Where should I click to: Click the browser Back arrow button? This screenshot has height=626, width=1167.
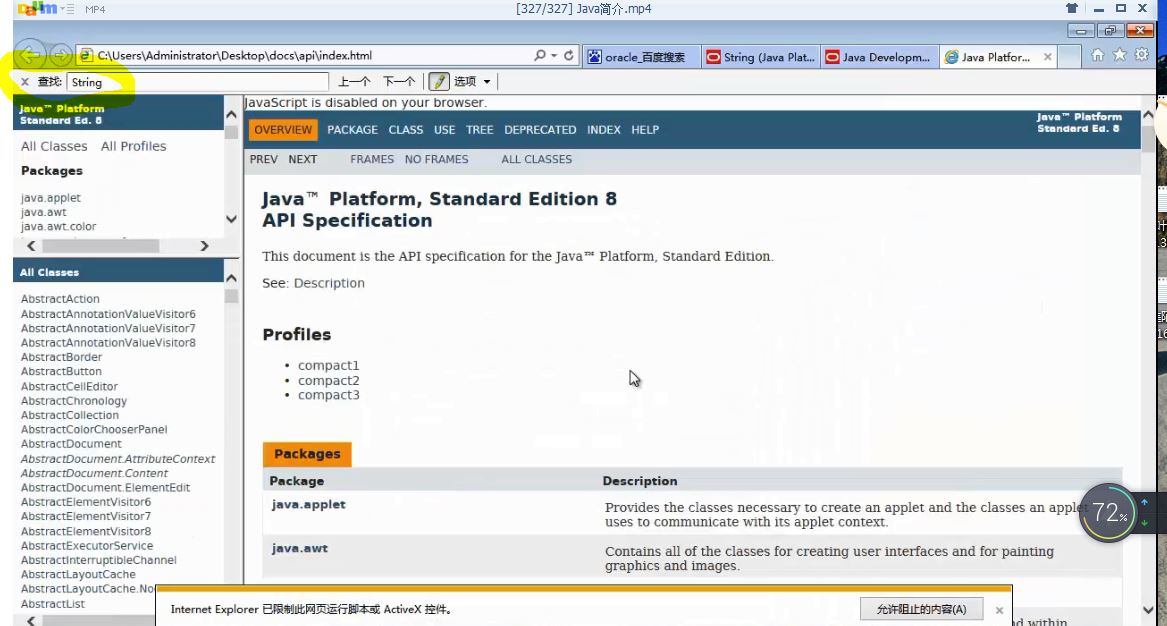coord(31,55)
